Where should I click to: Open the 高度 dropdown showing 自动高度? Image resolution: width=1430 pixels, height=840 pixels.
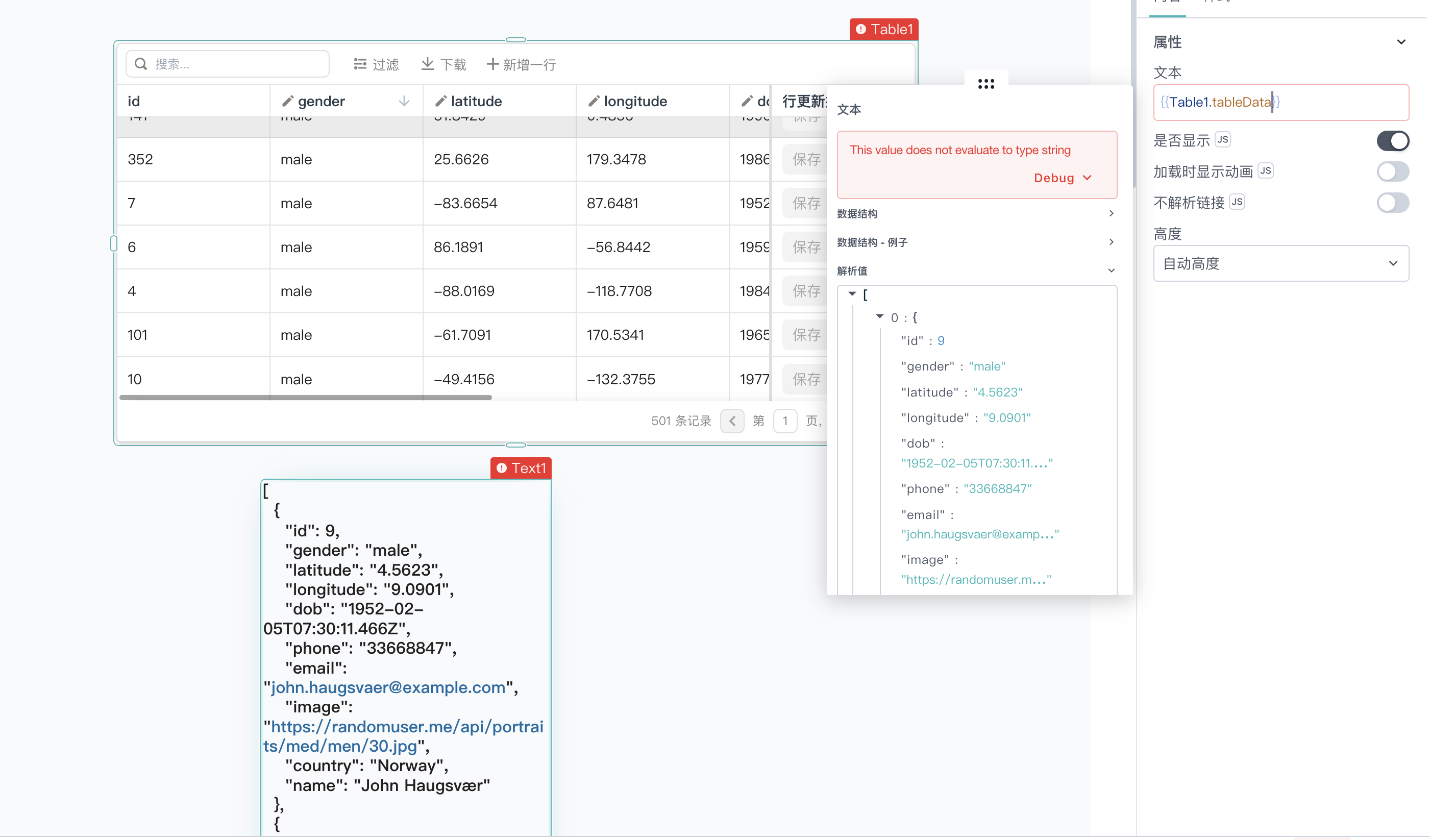click(1281, 263)
